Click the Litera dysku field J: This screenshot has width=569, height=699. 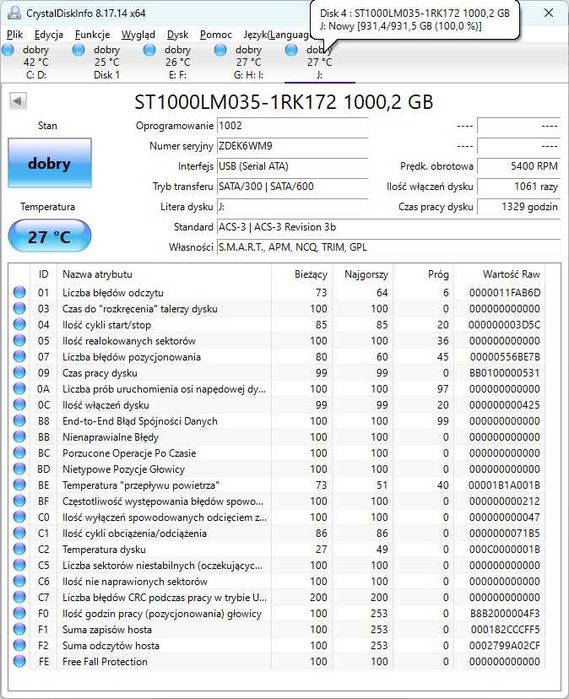[292, 207]
